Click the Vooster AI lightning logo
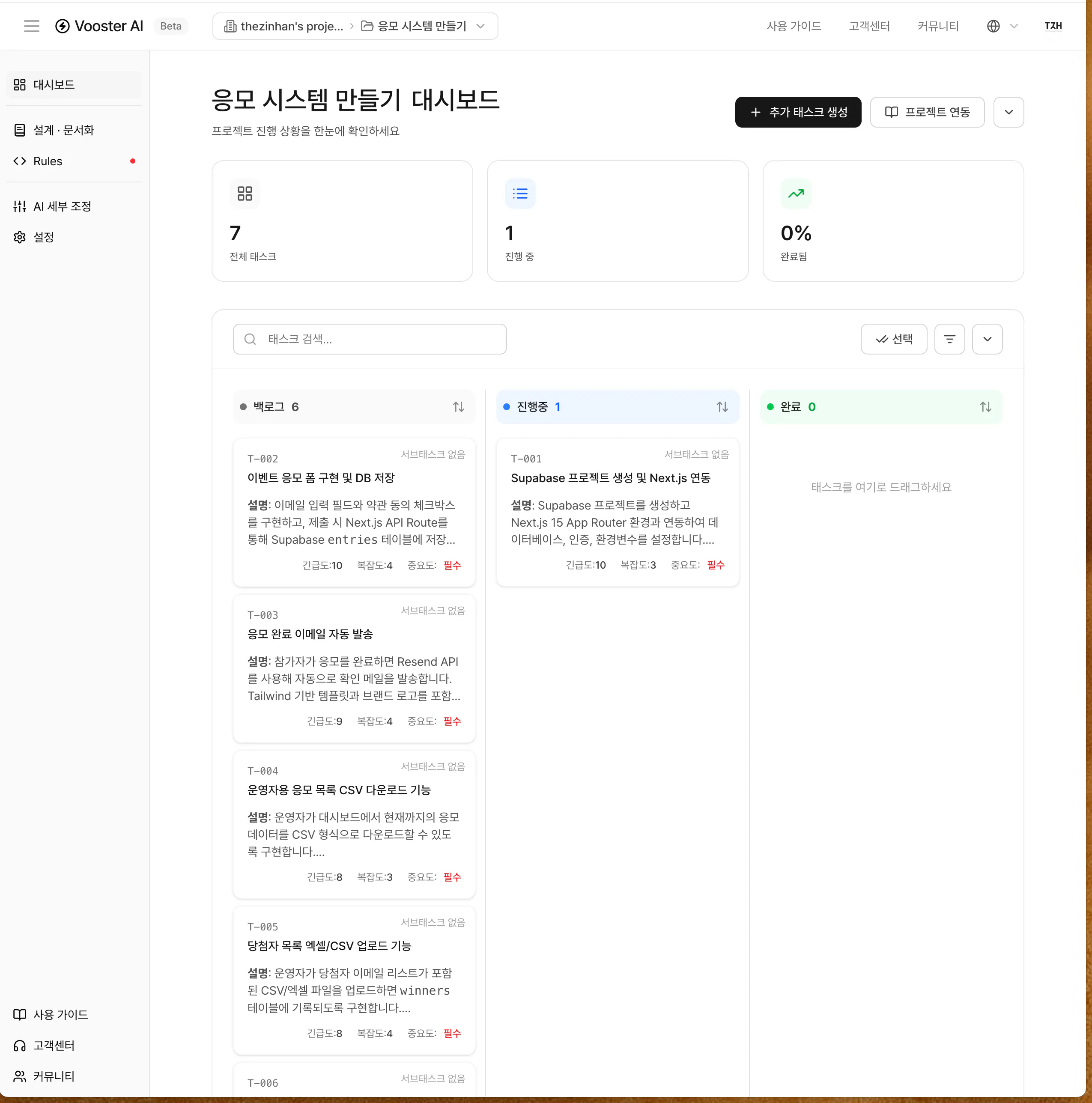 pos(62,26)
